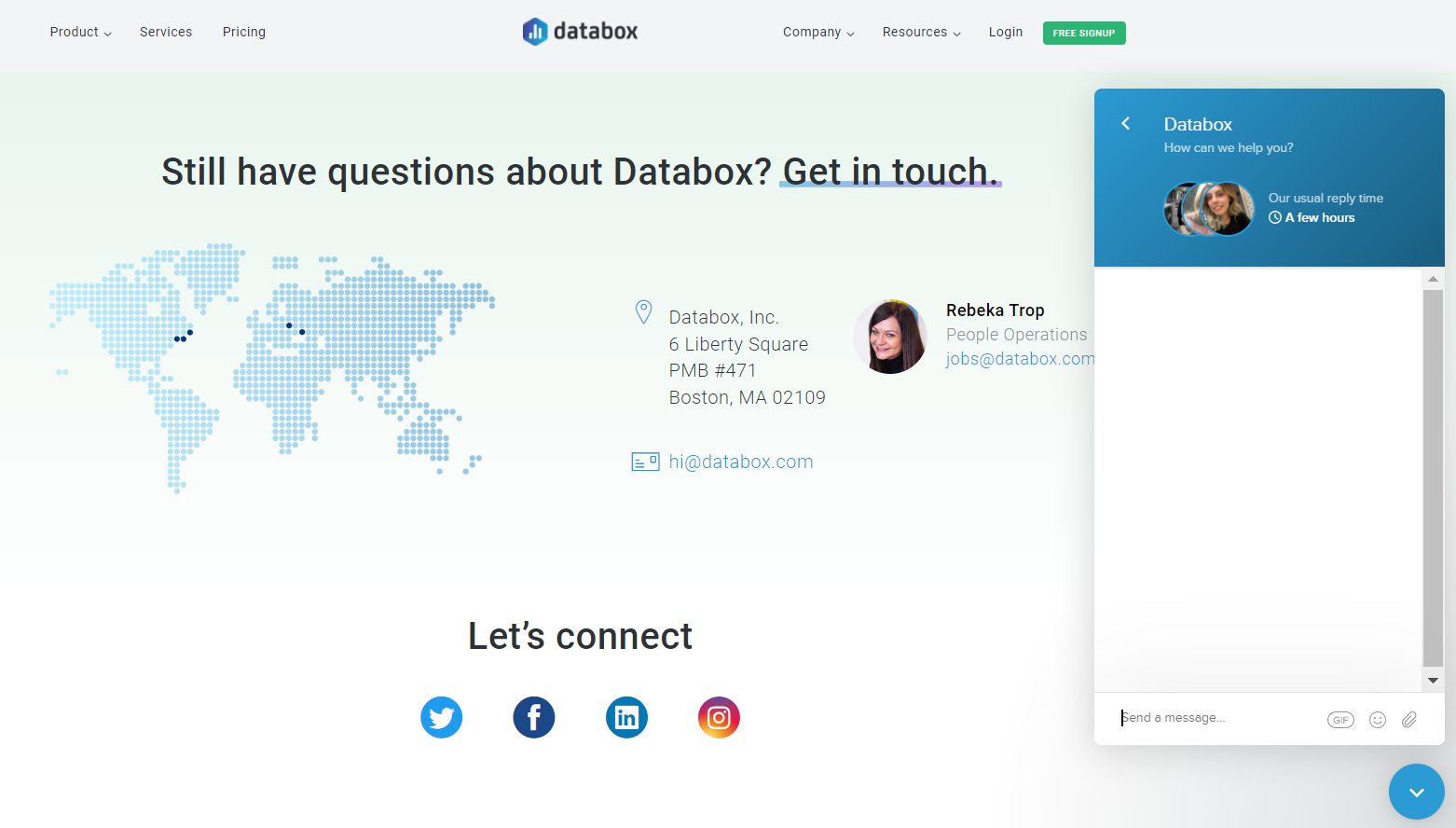The height and width of the screenshot is (828, 1456).
Task: Click the clock icon beside A few hours
Action: [1275, 217]
